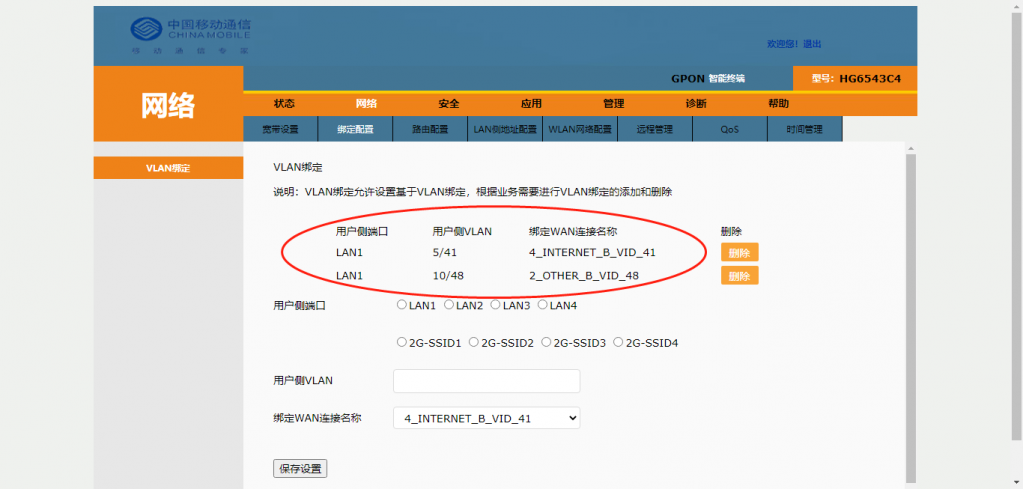Switch to the 宽带设置 tab
This screenshot has width=1023, height=489.
(280, 129)
